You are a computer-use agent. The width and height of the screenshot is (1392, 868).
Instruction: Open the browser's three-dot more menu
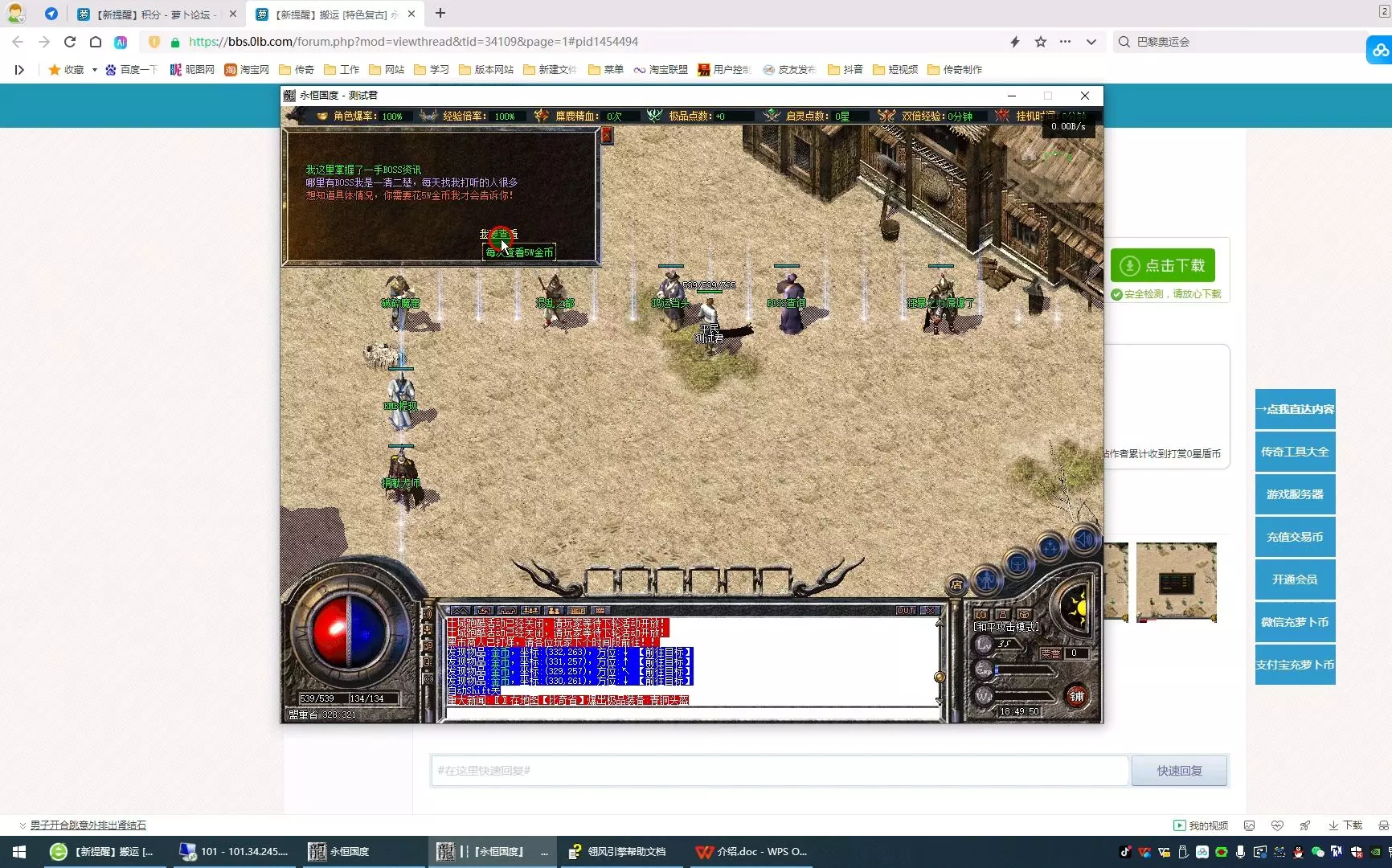point(1065,42)
